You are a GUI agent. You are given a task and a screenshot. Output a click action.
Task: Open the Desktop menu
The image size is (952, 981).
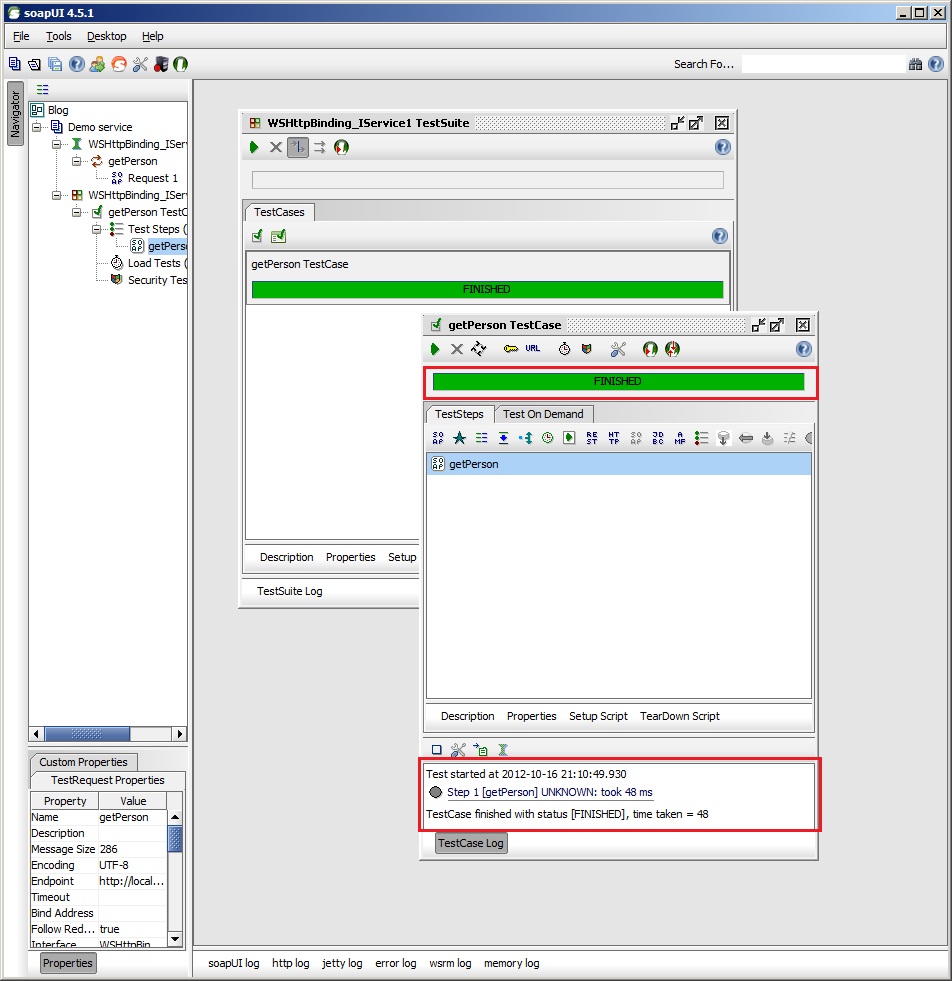tap(107, 36)
